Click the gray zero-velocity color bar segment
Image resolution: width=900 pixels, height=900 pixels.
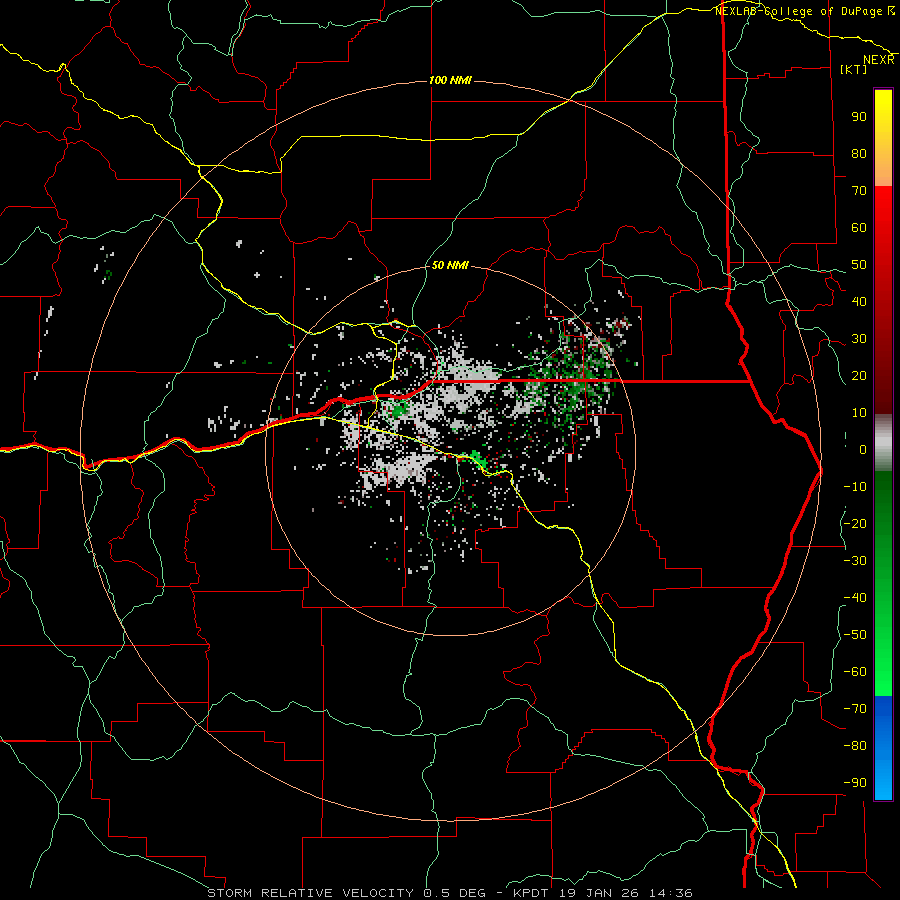883,443
